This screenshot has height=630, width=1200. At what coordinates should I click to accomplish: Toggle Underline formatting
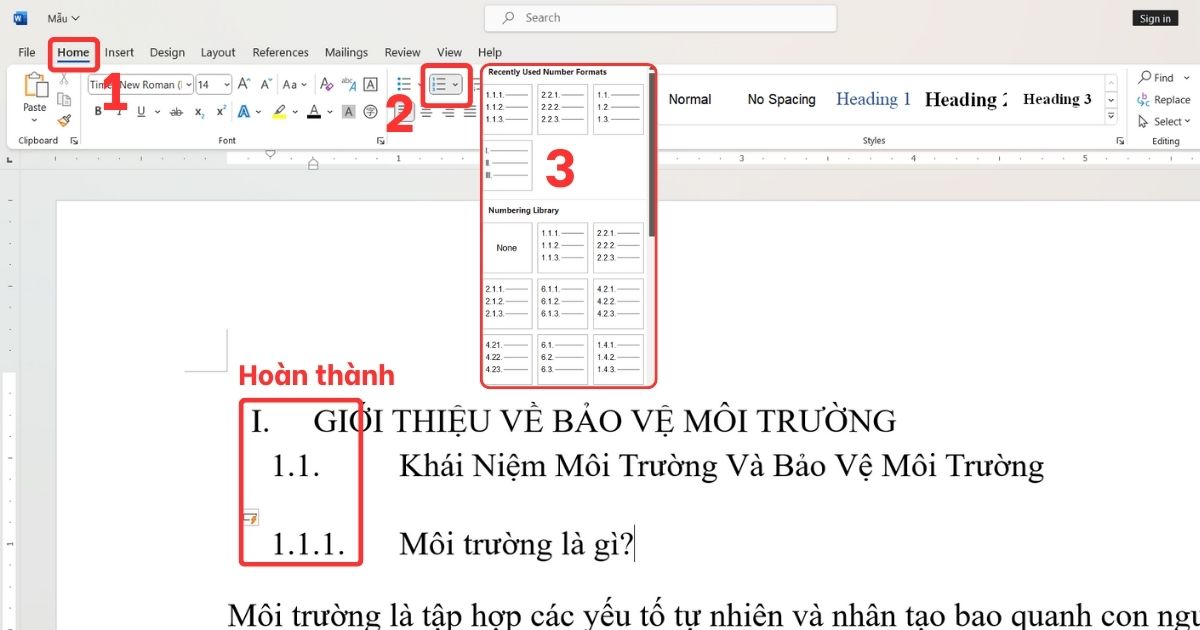pyautogui.click(x=141, y=111)
